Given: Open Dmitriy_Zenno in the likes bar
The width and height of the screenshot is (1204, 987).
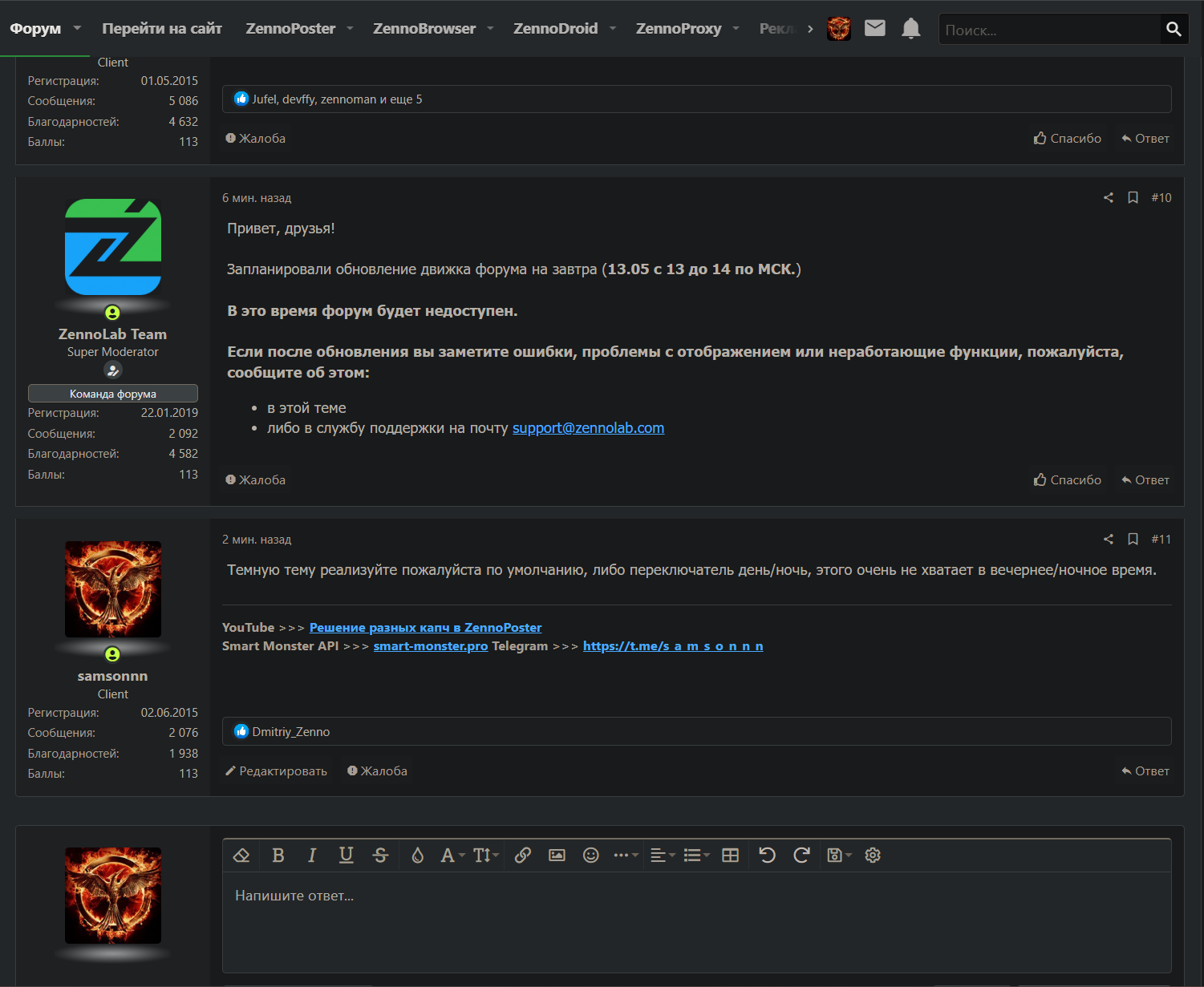Looking at the screenshot, I should point(291,731).
